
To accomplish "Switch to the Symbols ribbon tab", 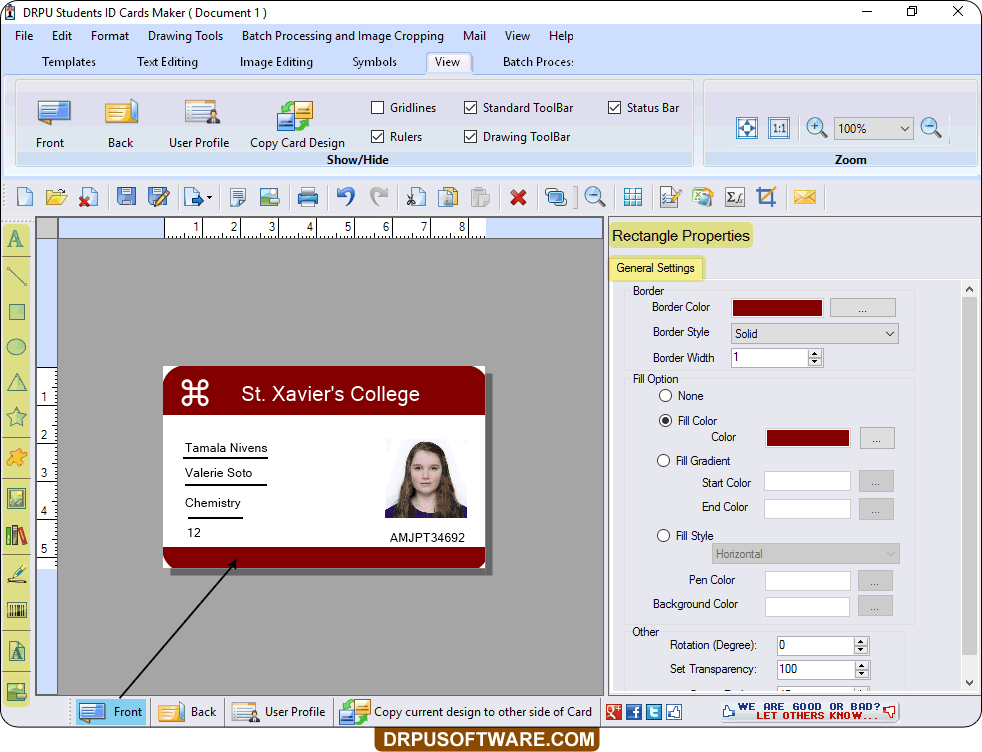I will tap(375, 62).
